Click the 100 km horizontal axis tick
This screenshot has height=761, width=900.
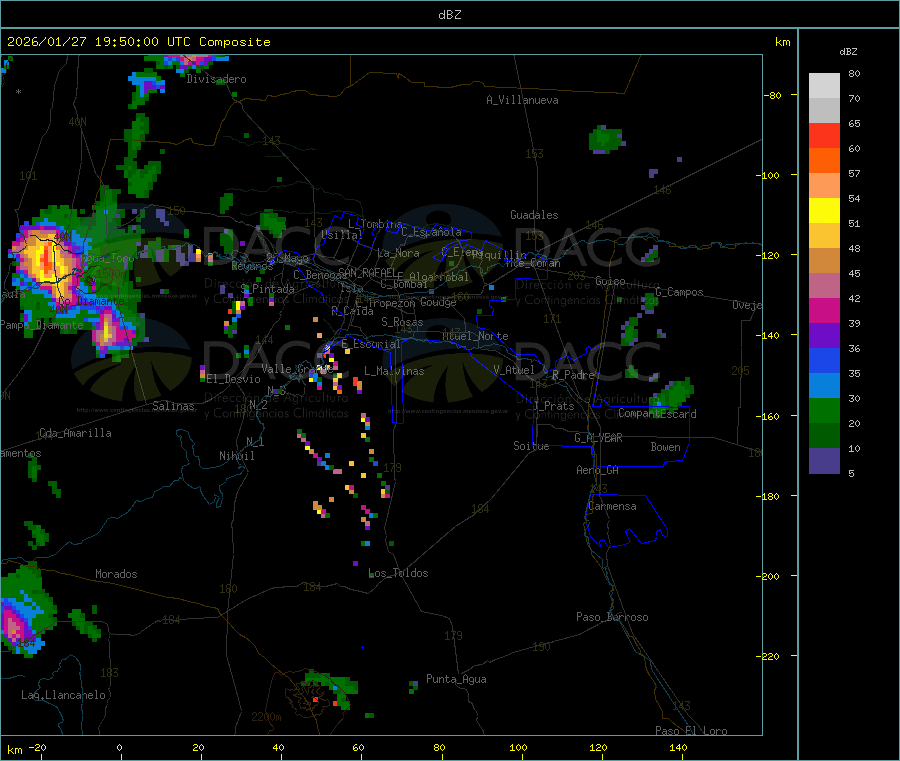pyautogui.click(x=518, y=747)
